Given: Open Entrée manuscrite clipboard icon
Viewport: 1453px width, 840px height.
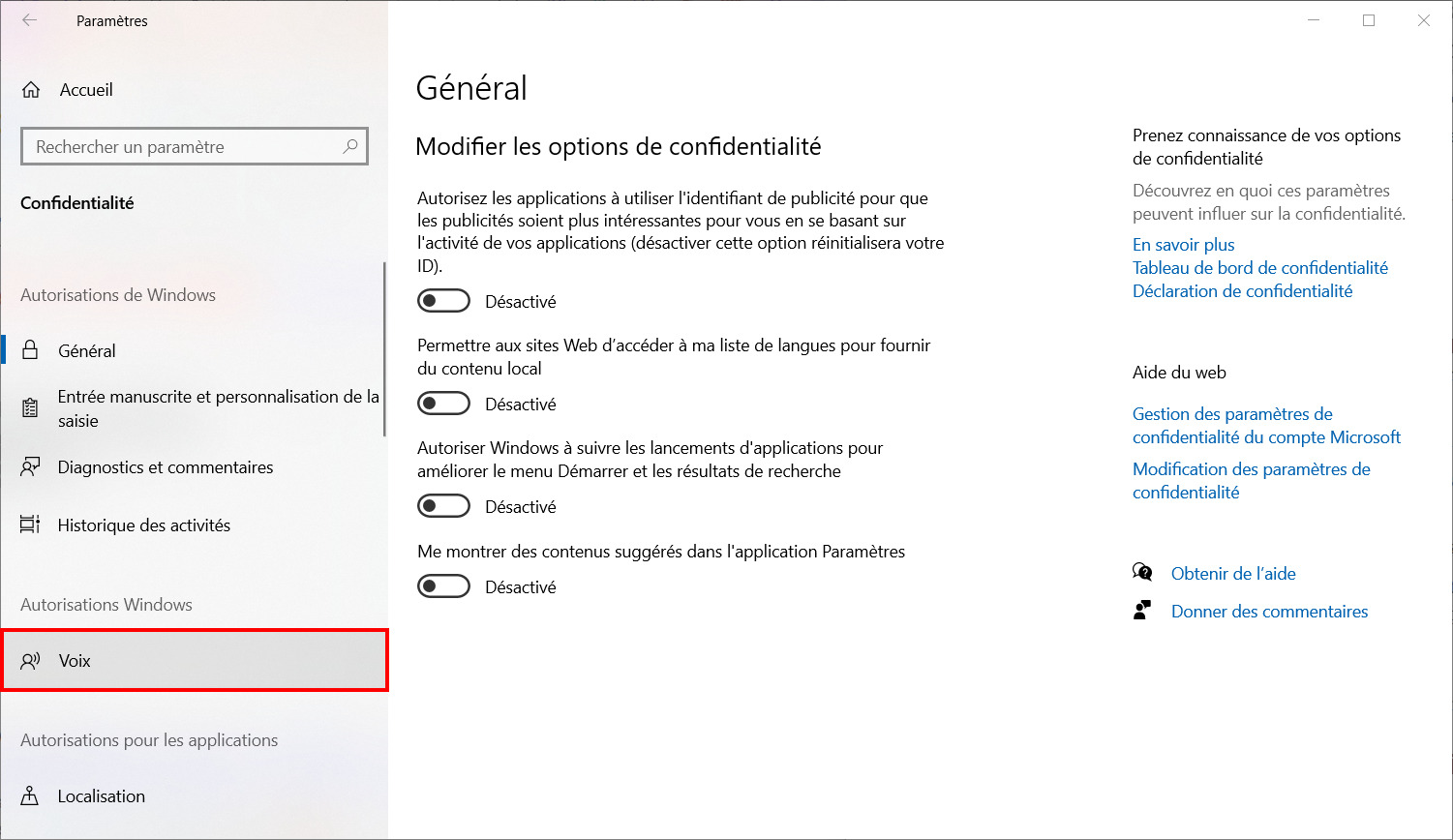Looking at the screenshot, I should tap(31, 408).
